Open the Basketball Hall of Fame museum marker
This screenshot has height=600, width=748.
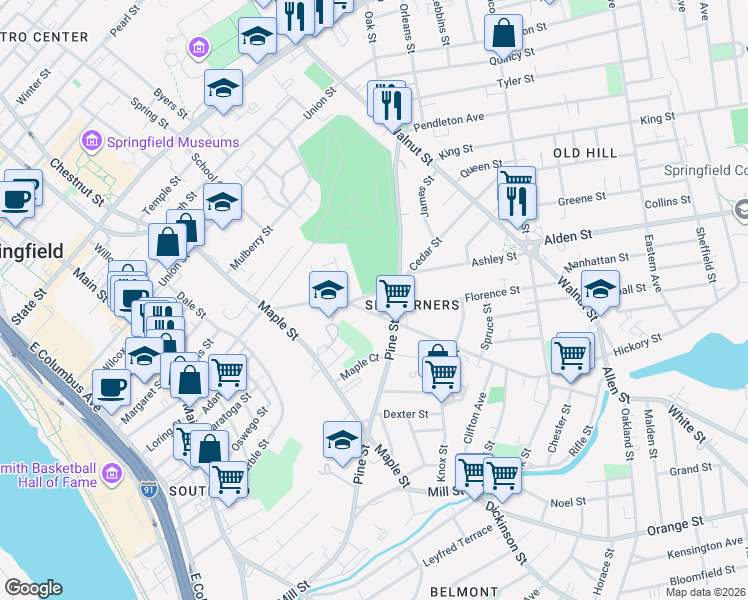tap(113, 474)
